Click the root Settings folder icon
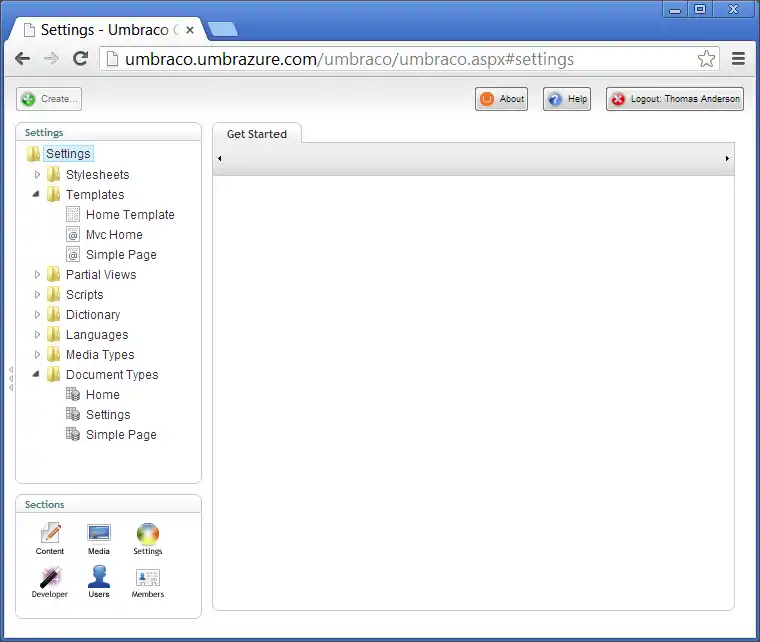 coord(33,154)
